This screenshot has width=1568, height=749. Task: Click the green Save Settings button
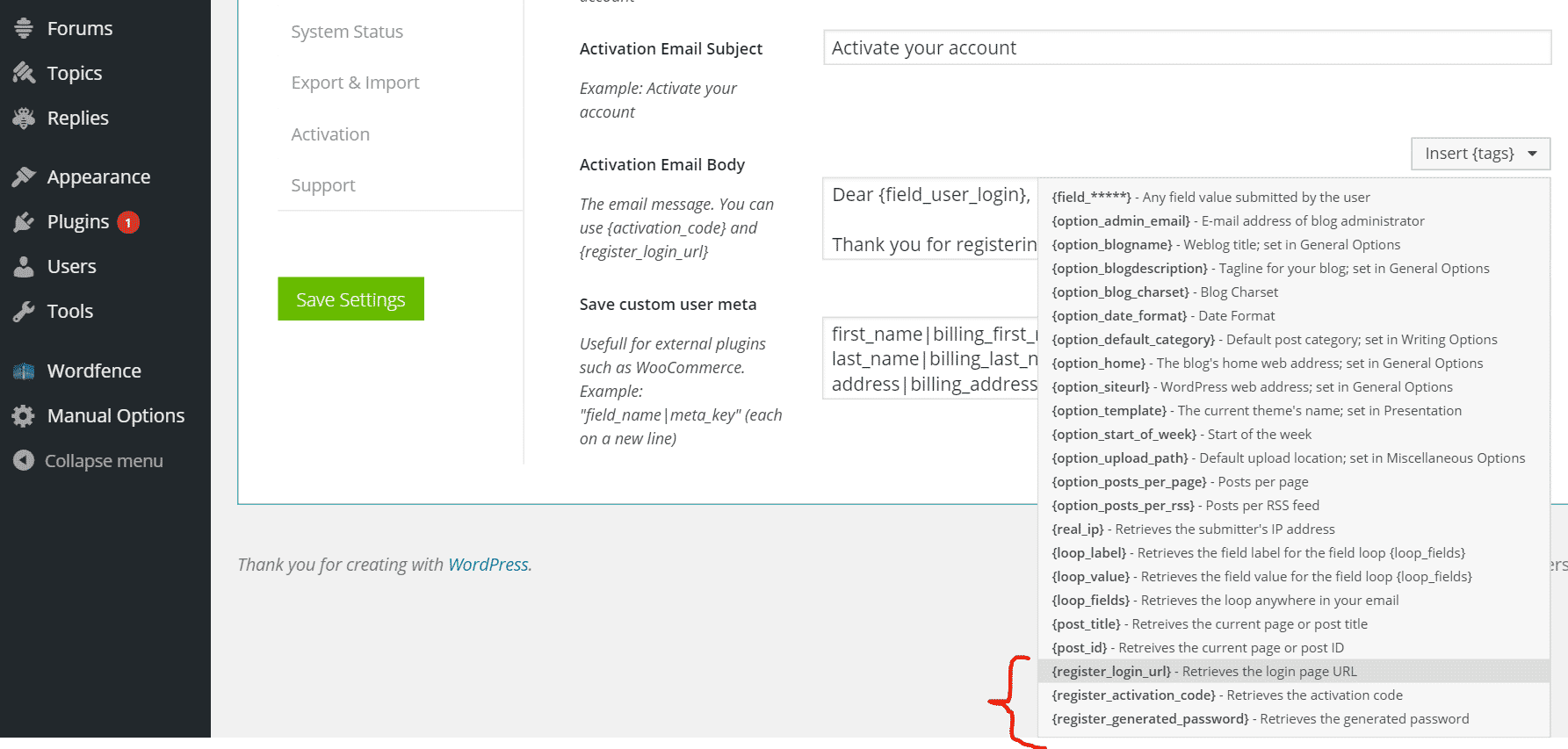(x=350, y=299)
